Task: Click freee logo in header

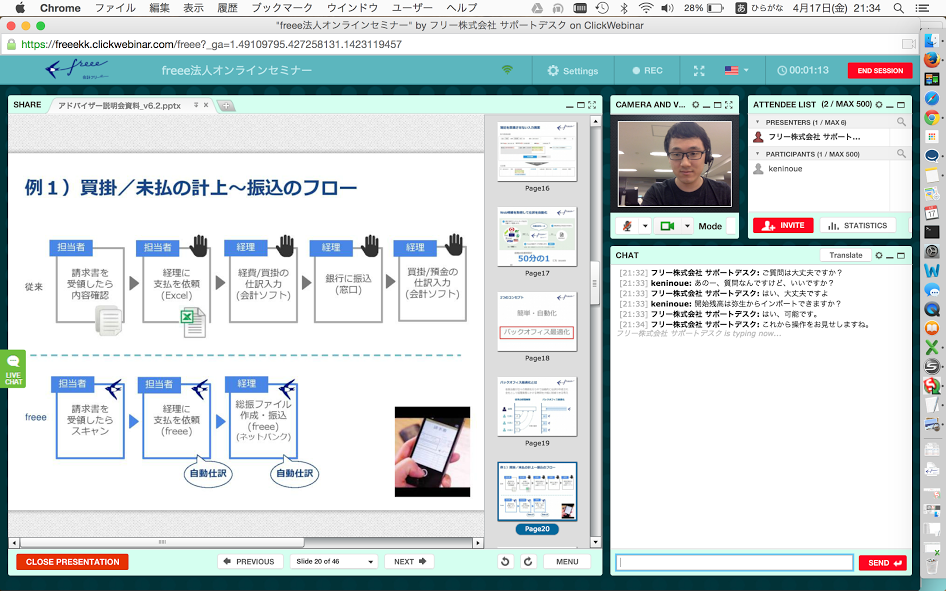Action: [x=77, y=70]
